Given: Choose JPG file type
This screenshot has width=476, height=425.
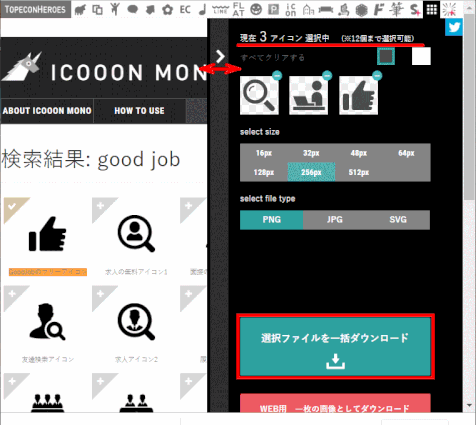Looking at the screenshot, I should pyautogui.click(x=335, y=220).
